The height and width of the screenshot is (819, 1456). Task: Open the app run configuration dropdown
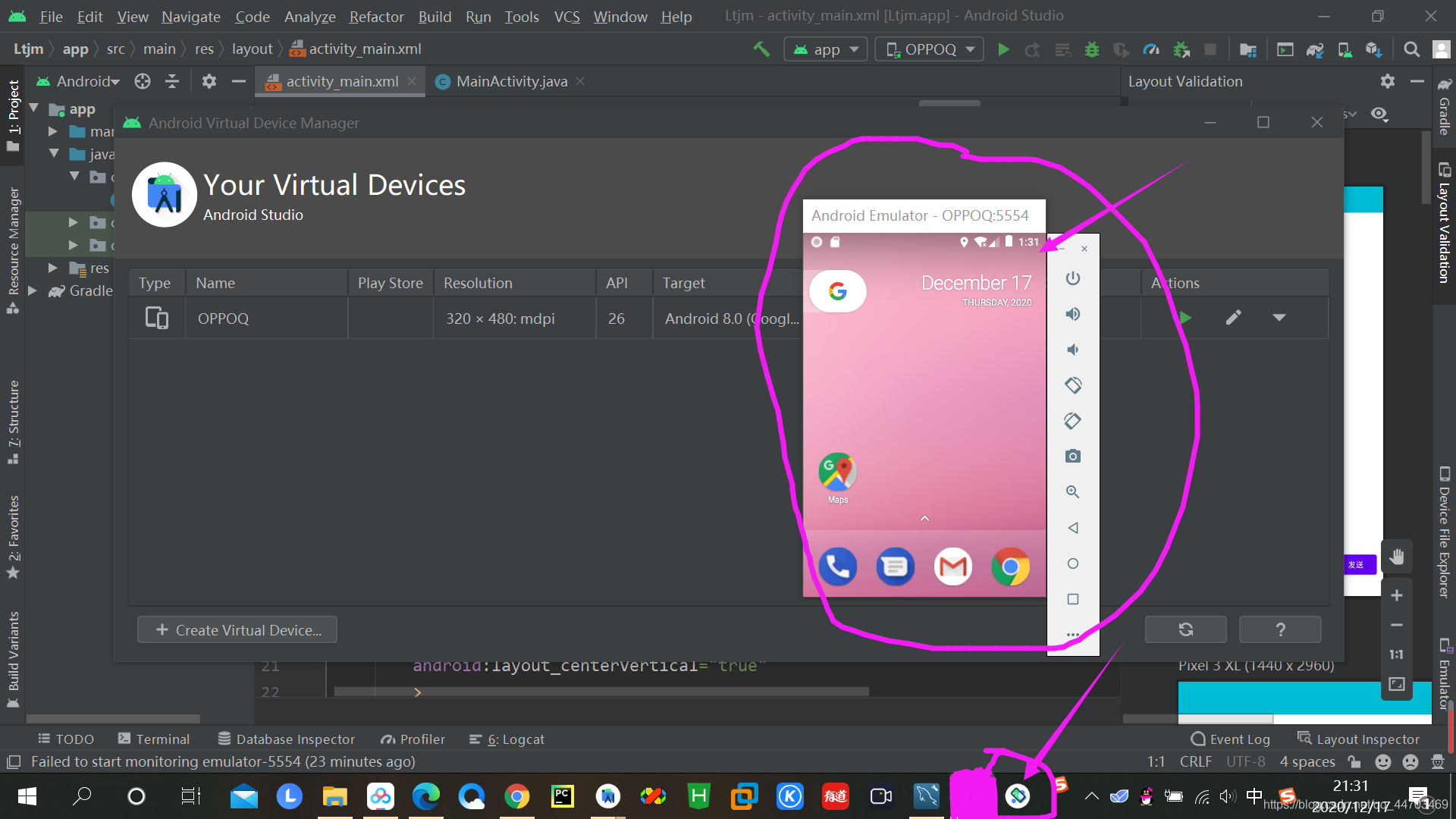(x=825, y=49)
